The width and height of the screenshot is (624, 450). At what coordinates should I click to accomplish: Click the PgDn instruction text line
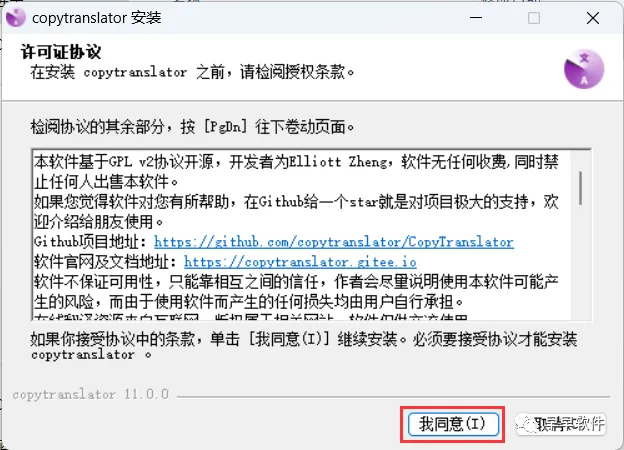[192, 127]
